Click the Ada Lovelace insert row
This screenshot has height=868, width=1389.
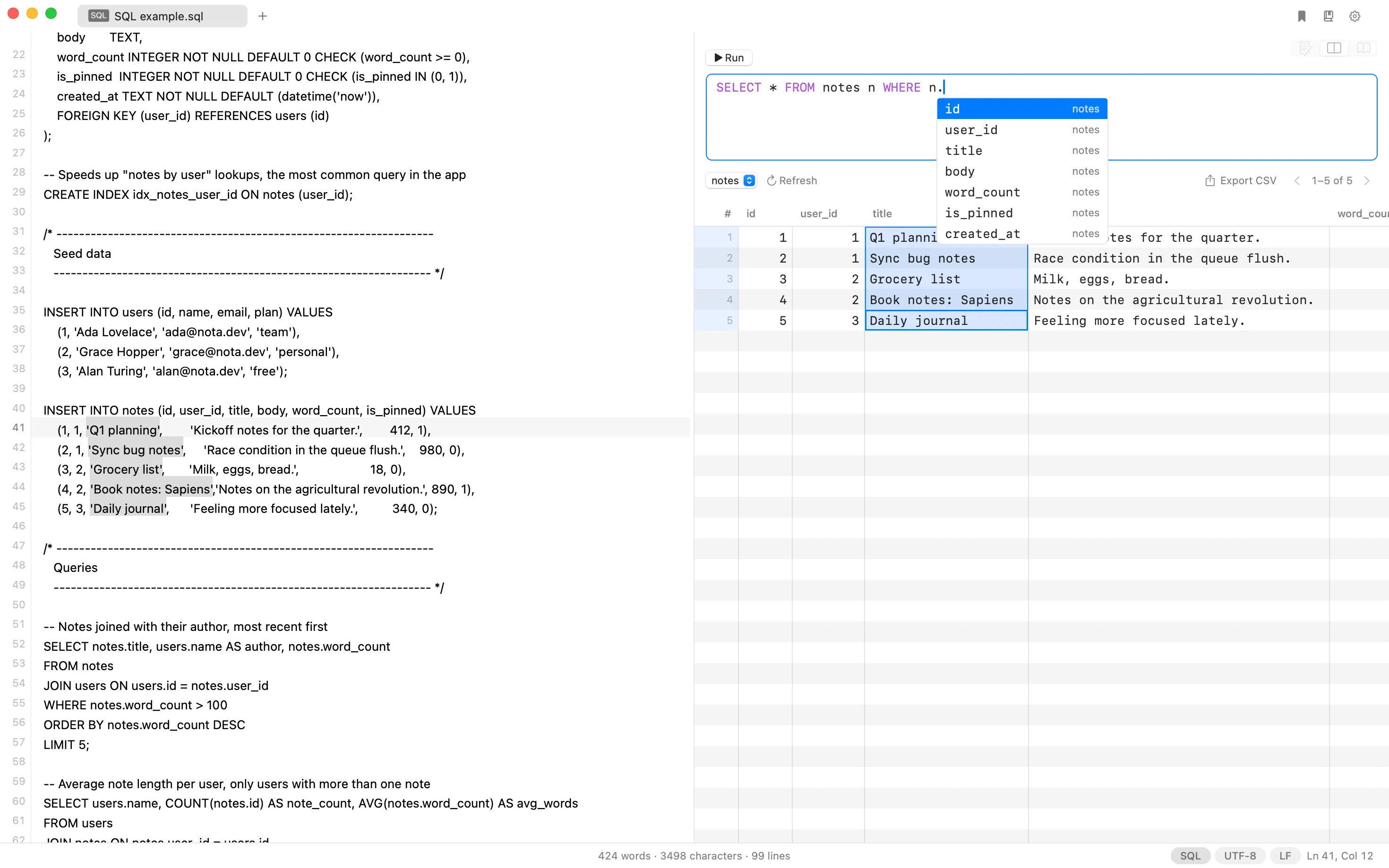pyautogui.click(x=178, y=332)
